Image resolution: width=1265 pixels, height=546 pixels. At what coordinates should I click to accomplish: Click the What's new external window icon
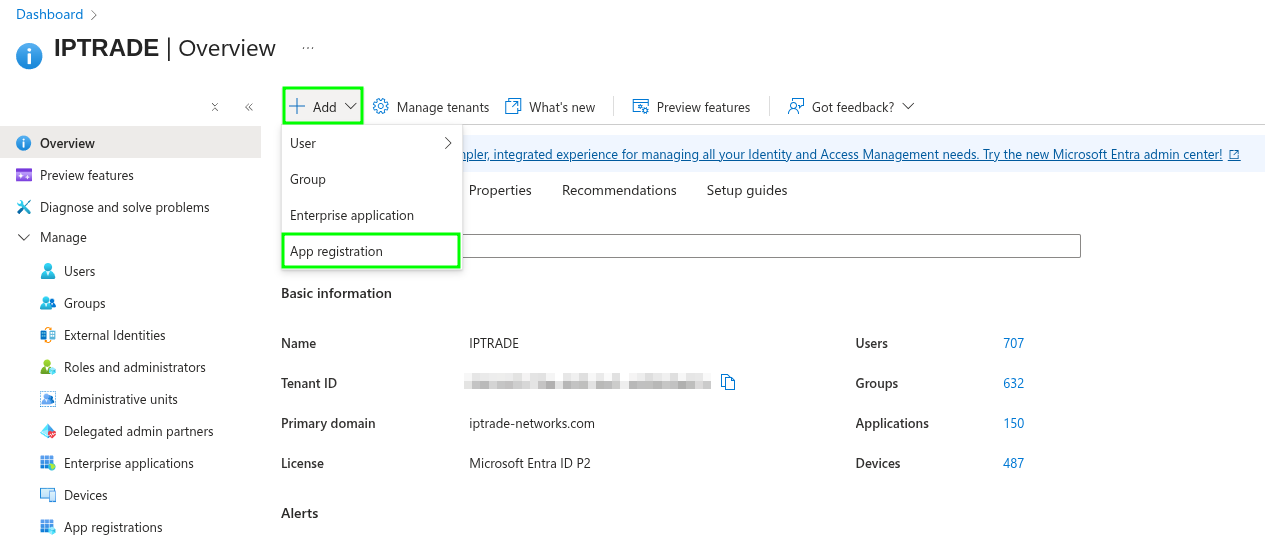click(513, 106)
